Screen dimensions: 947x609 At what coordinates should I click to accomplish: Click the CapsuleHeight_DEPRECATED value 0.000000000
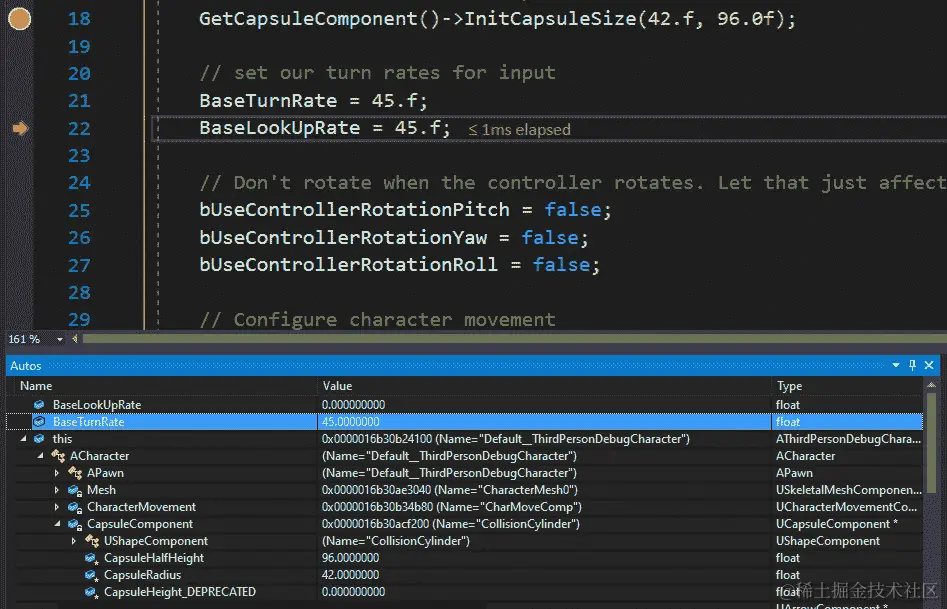click(353, 591)
